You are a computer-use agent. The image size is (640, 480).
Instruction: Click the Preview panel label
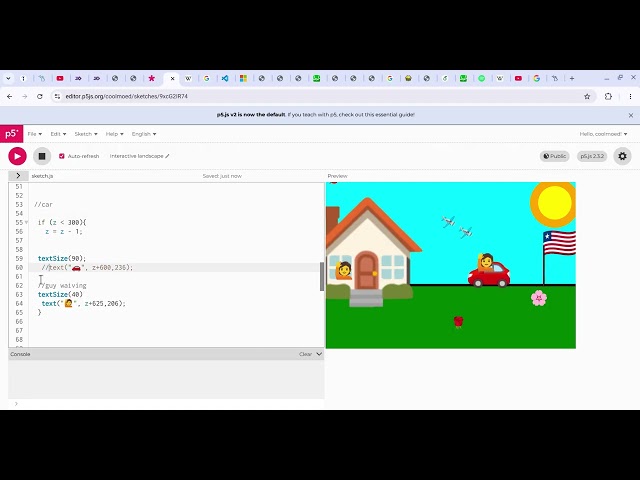tap(338, 176)
